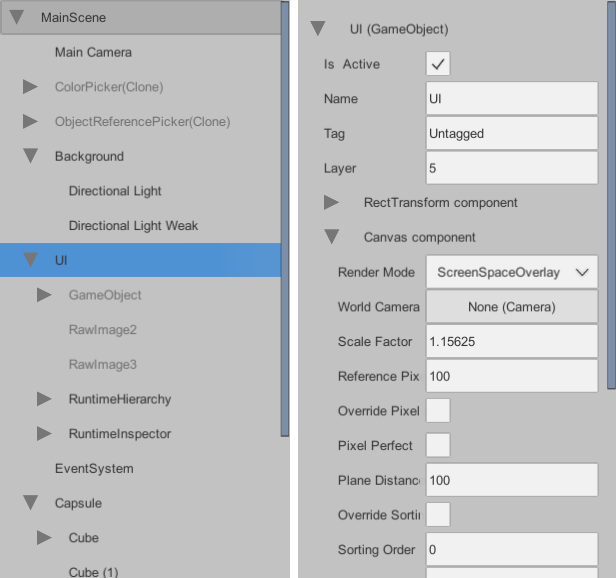Select GameObject under UI

(x=105, y=295)
